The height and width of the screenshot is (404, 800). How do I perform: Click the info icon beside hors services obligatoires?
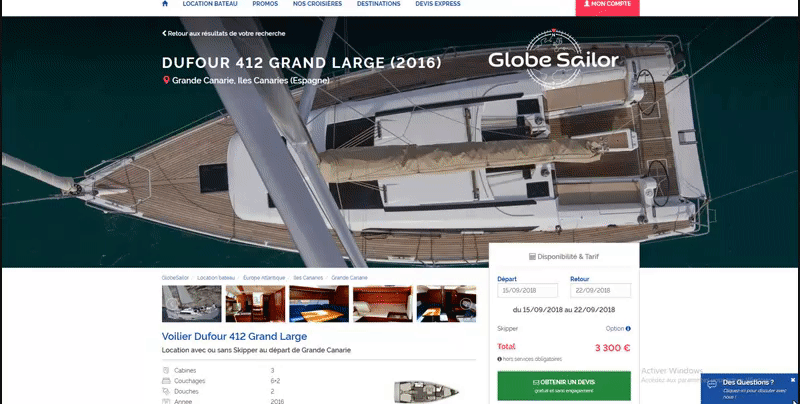click(x=499, y=359)
